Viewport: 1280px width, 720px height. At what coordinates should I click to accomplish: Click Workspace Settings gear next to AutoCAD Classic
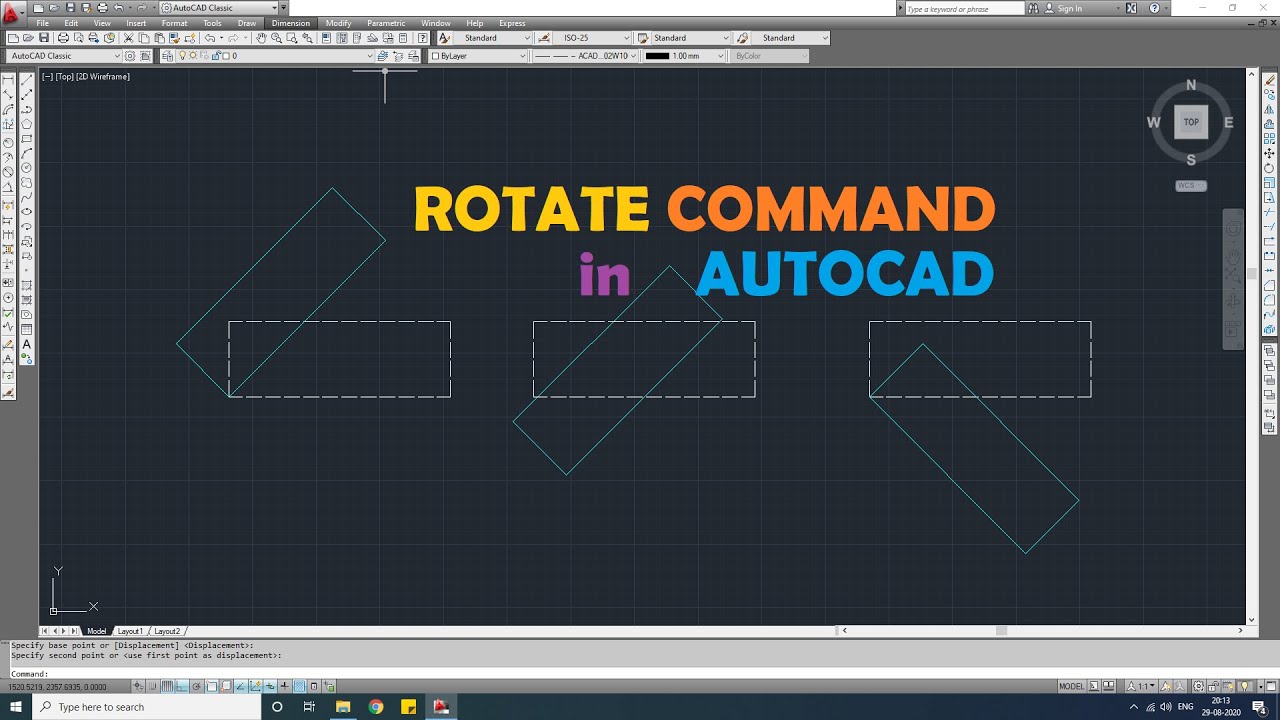tap(130, 56)
